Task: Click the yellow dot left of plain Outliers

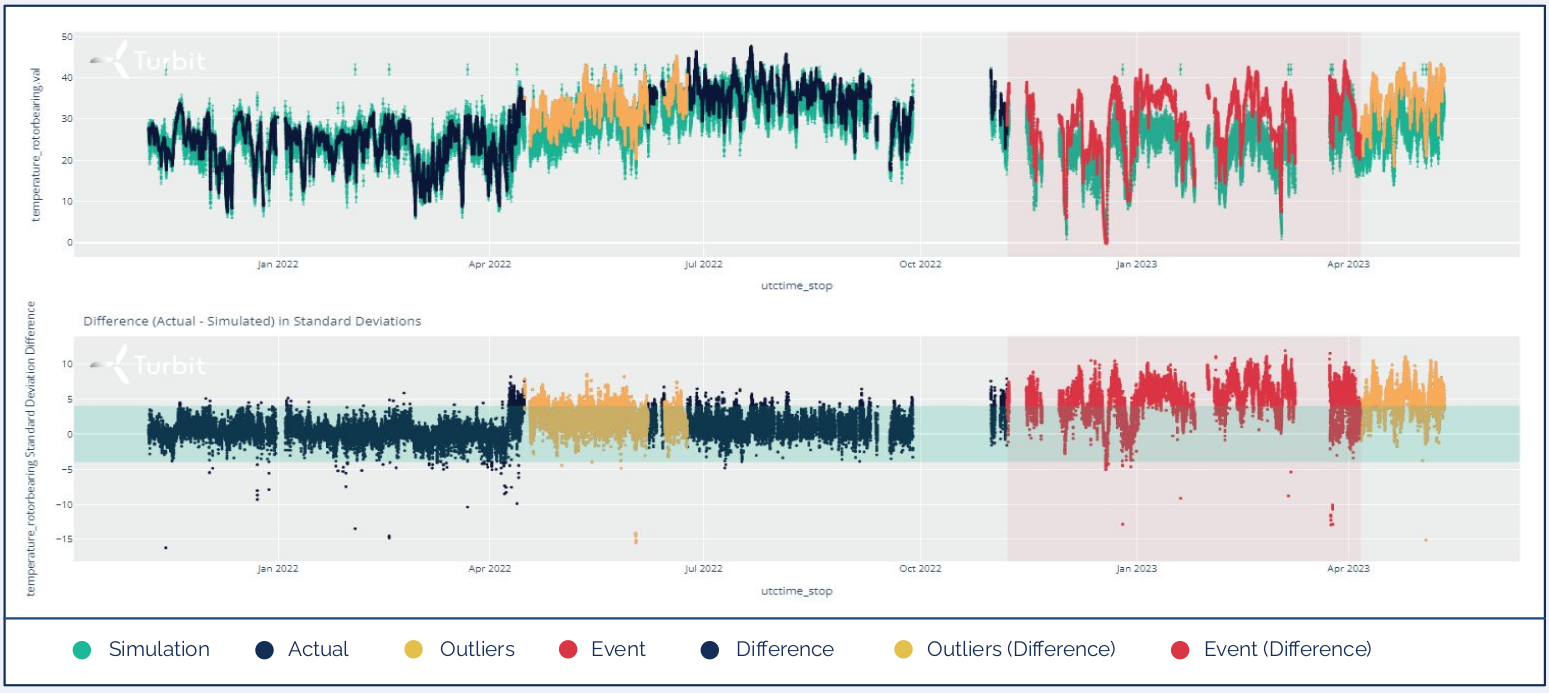Action: tap(414, 650)
